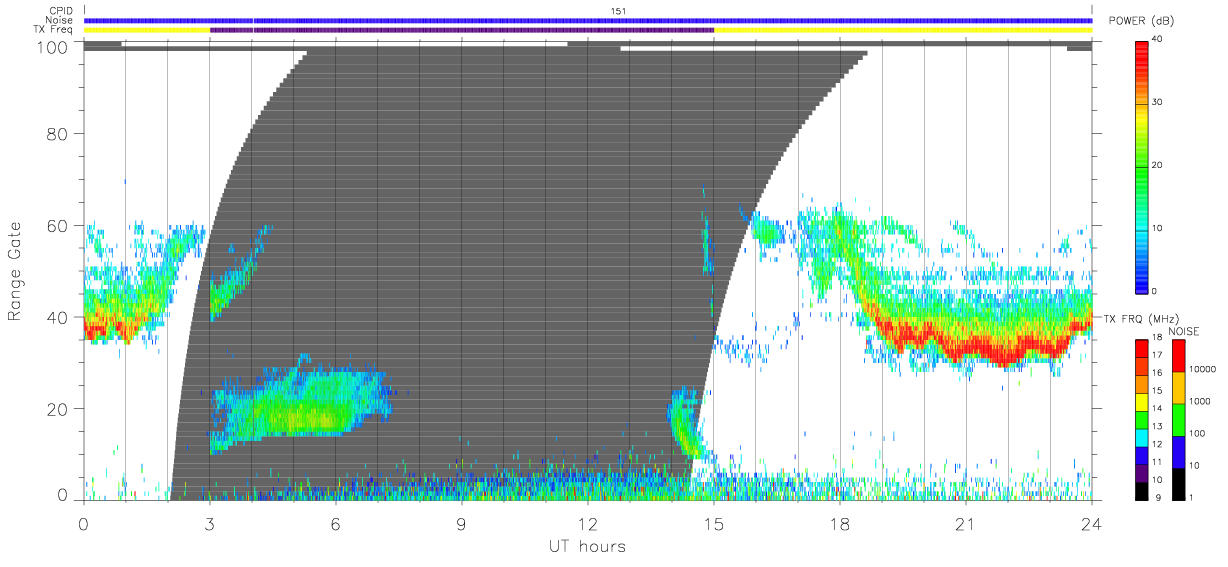Click the black 9-10 MHz TX FRQ swatch

[1142, 489]
